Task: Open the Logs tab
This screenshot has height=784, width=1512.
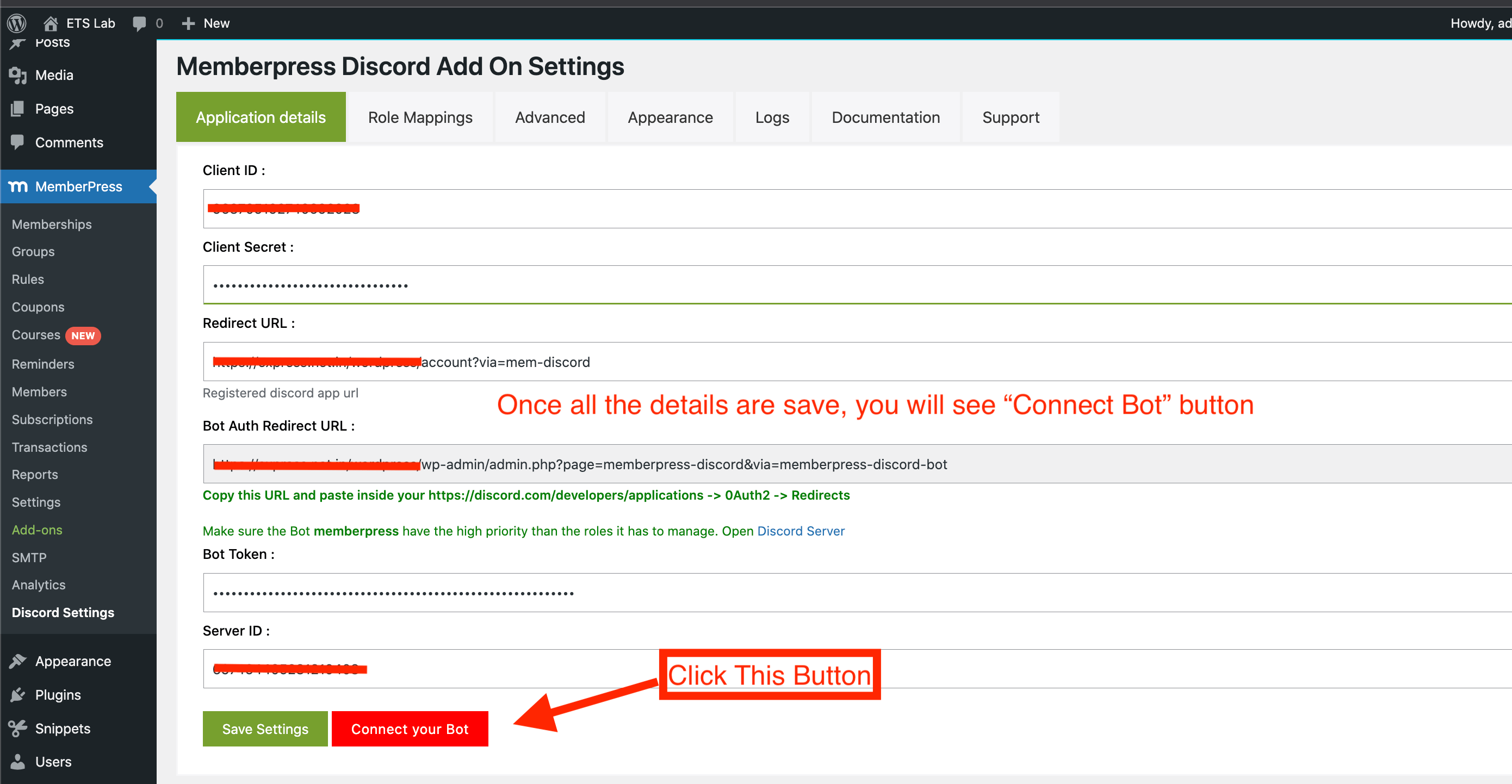Action: pos(772,117)
